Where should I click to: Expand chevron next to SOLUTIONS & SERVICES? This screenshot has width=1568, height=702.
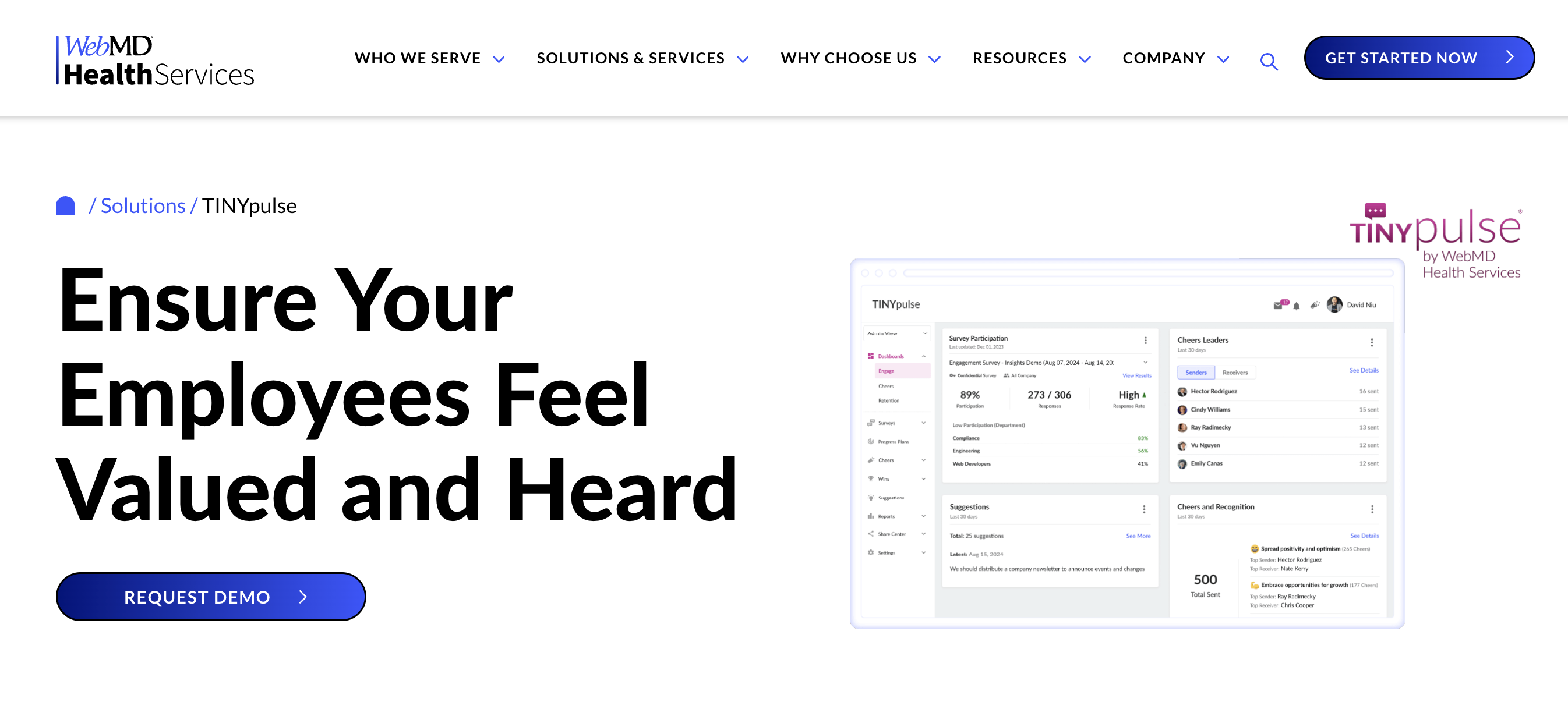click(743, 59)
